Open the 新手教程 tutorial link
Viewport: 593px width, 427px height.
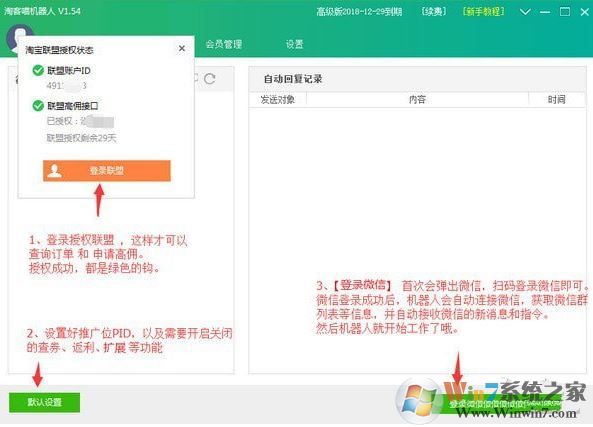tap(483, 12)
